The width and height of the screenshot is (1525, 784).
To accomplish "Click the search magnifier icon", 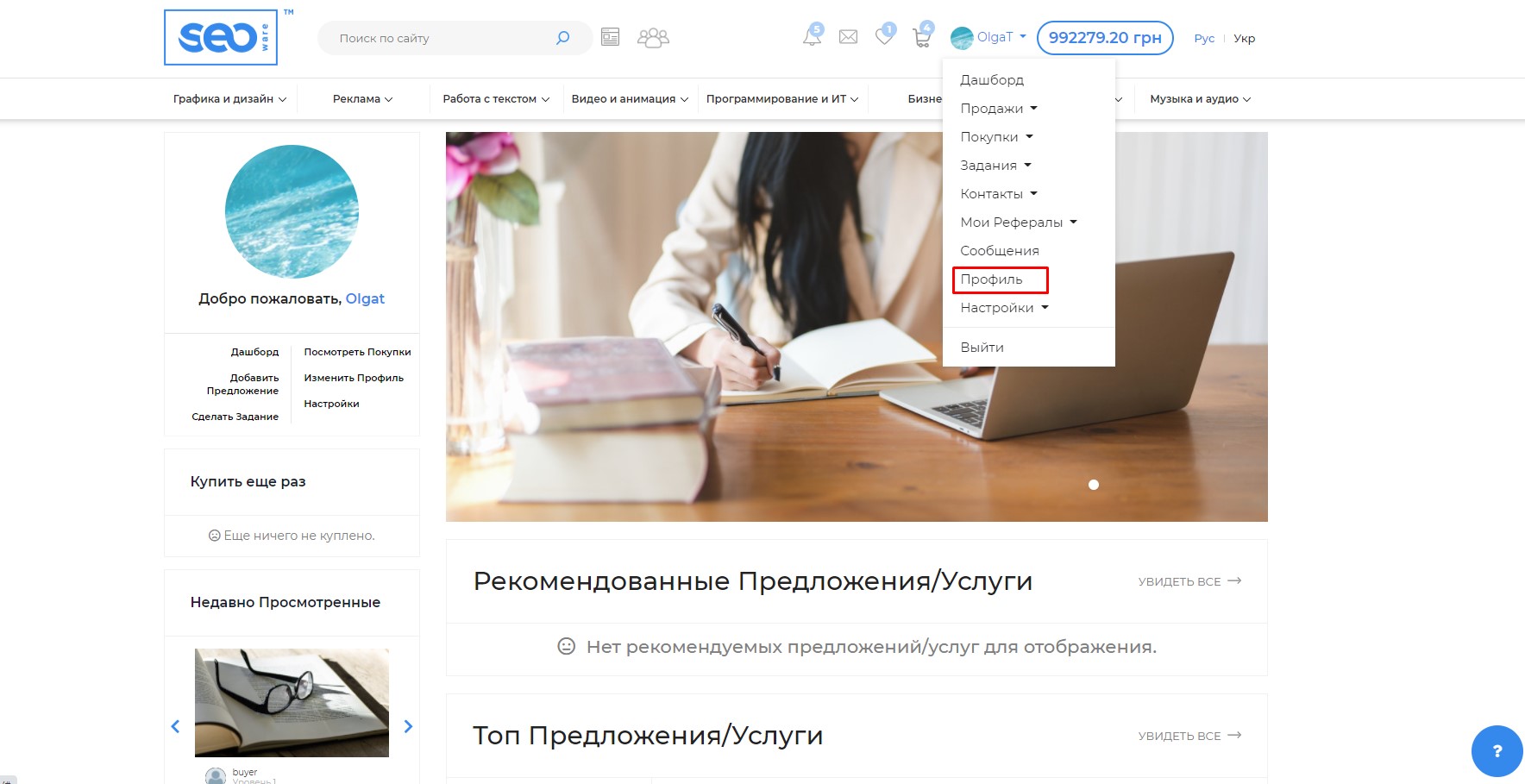I will pyautogui.click(x=563, y=38).
